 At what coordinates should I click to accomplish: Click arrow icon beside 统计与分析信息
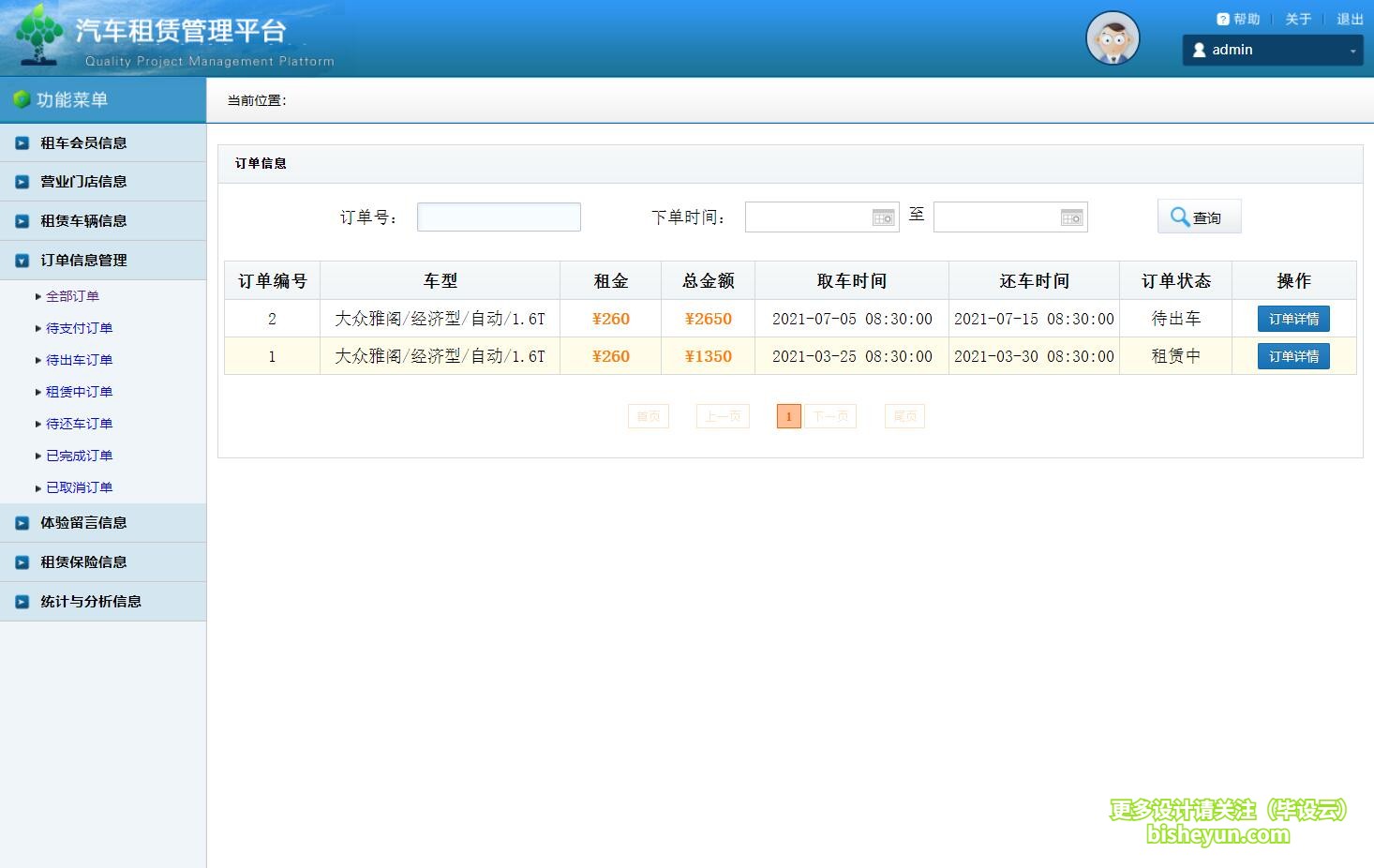(22, 602)
